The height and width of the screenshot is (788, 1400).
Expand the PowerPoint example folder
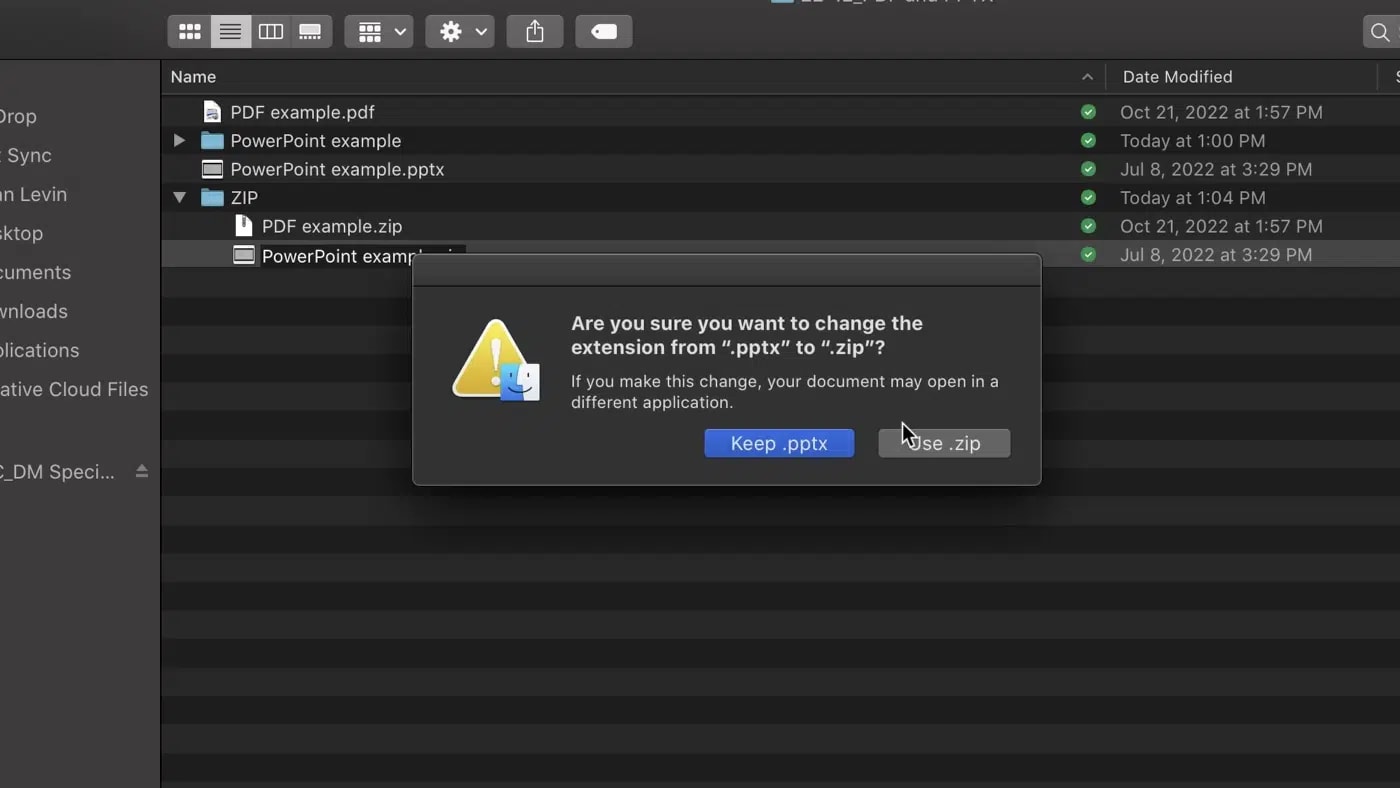[179, 140]
